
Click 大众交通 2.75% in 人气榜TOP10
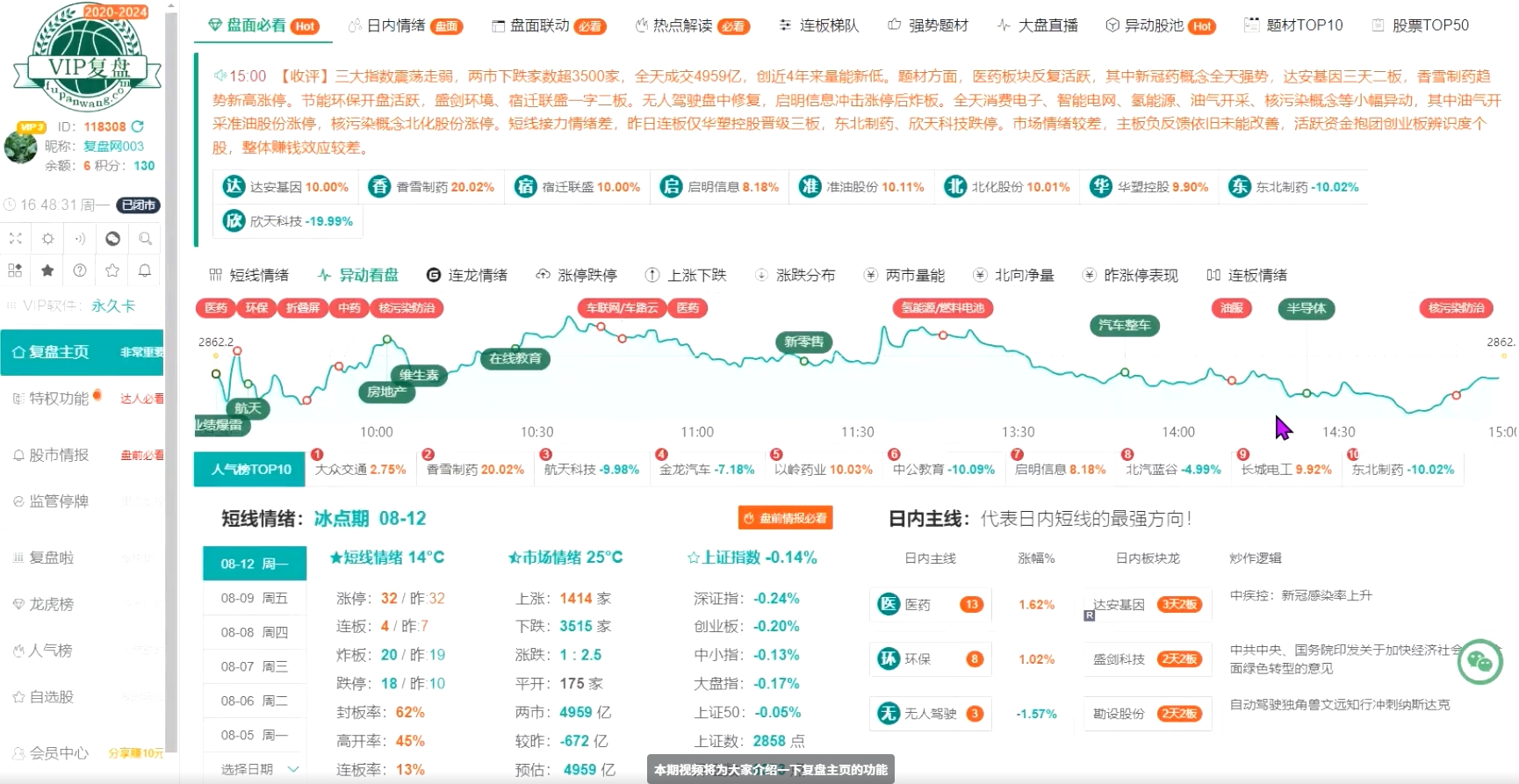pyautogui.click(x=360, y=470)
